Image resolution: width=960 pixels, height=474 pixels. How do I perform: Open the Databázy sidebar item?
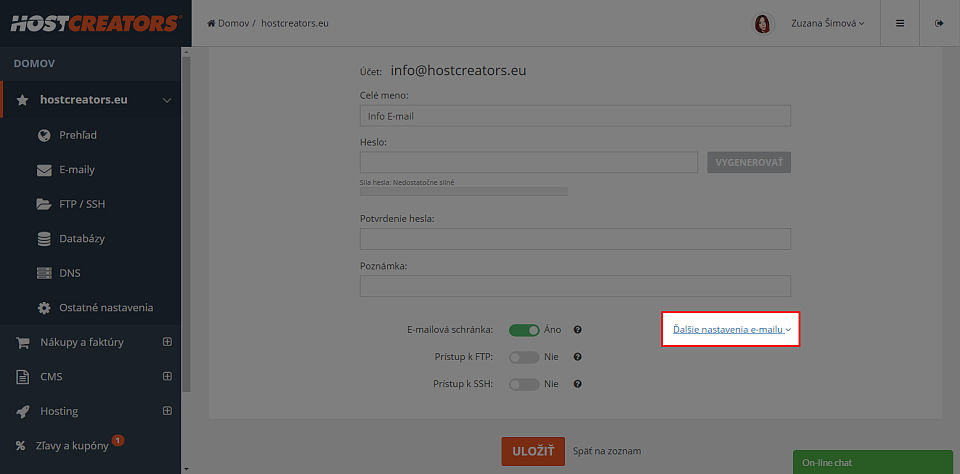coord(82,238)
